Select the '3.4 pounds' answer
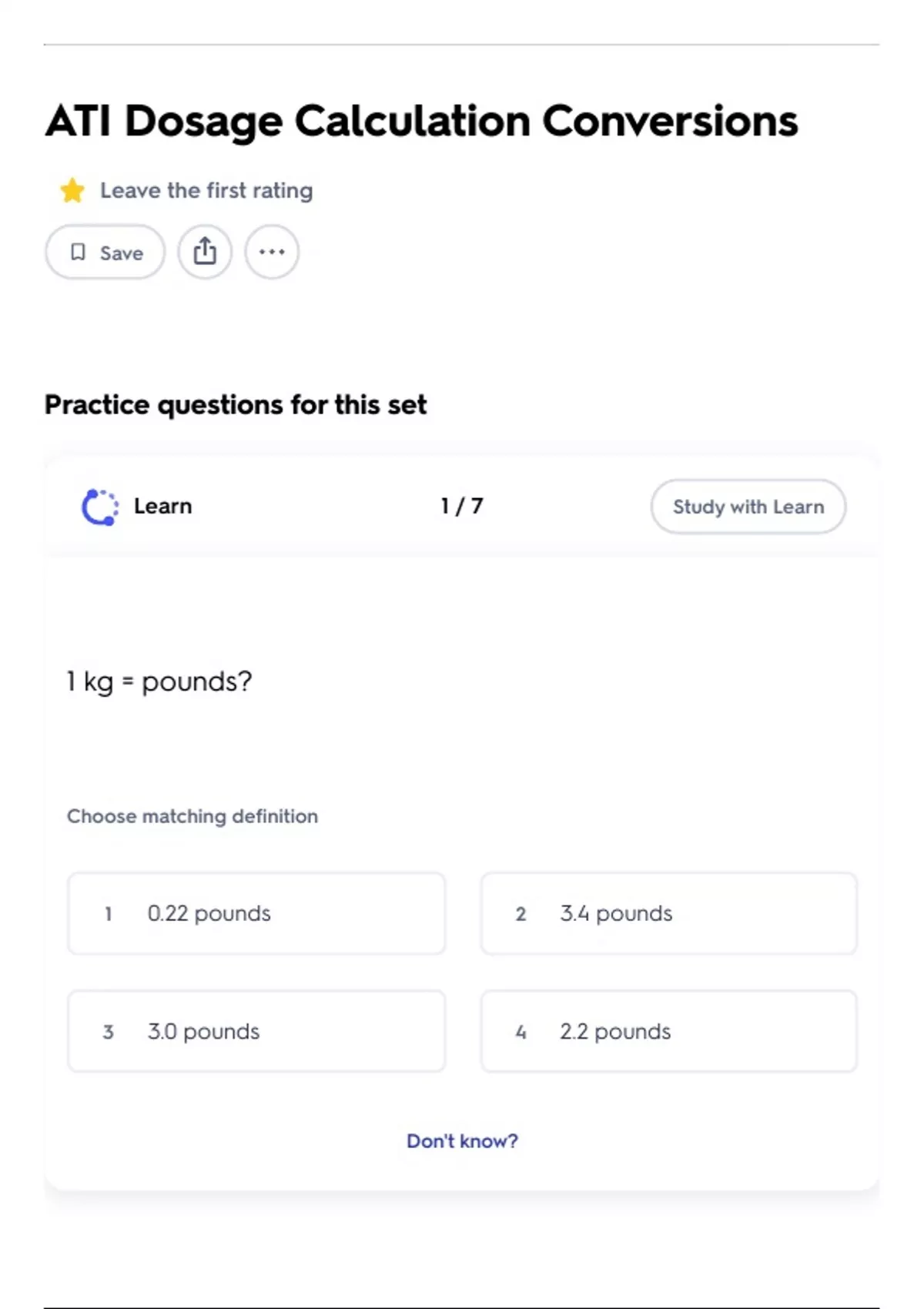Viewport: 924px width, 1309px height. (x=668, y=913)
